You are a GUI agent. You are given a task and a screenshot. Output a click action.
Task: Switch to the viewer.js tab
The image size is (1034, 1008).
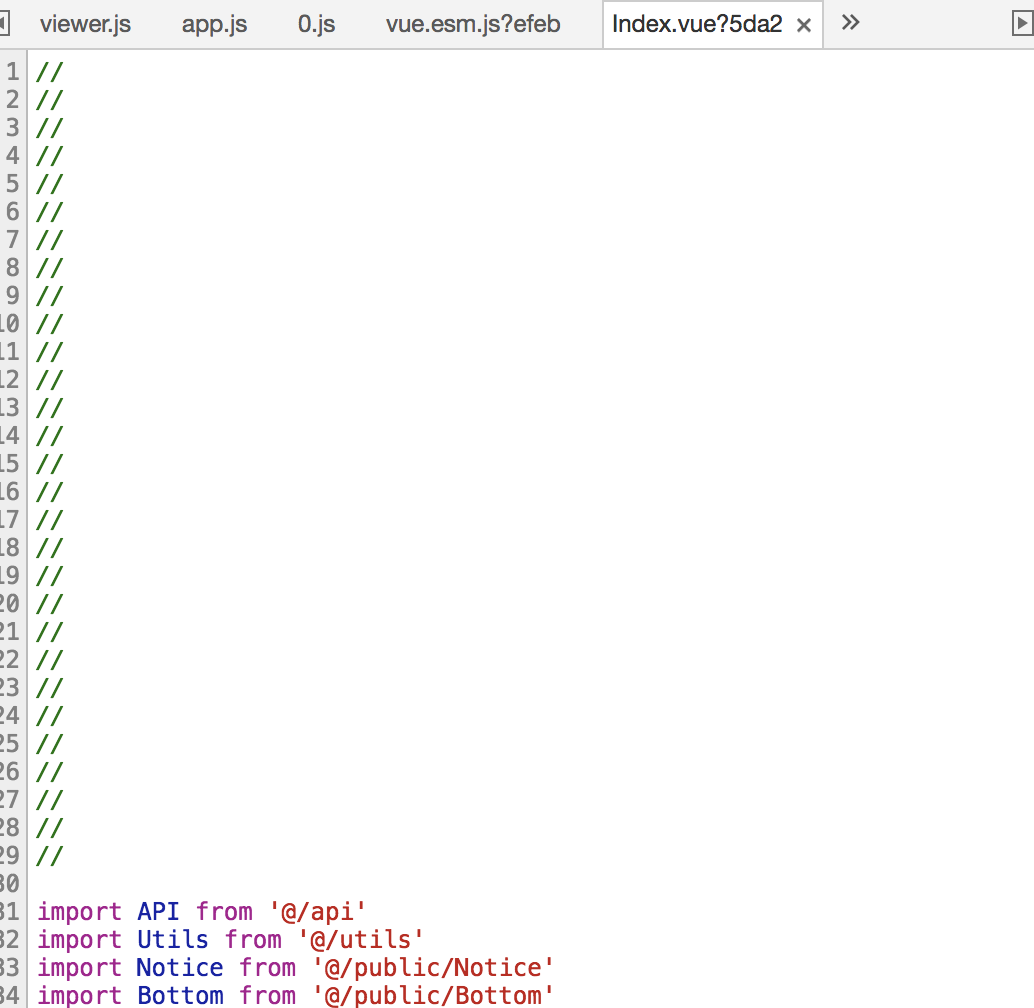point(85,24)
